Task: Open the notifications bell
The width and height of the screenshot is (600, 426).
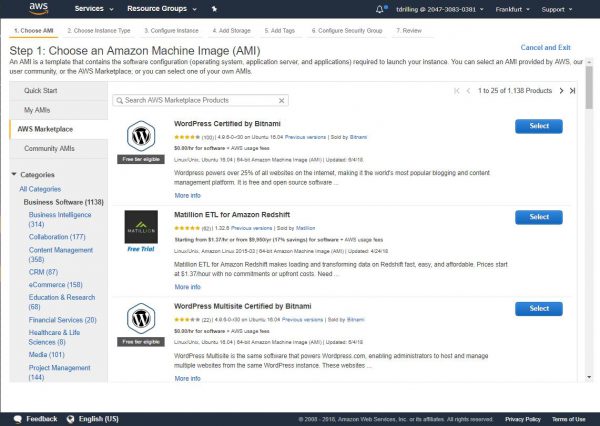Action: [x=381, y=9]
